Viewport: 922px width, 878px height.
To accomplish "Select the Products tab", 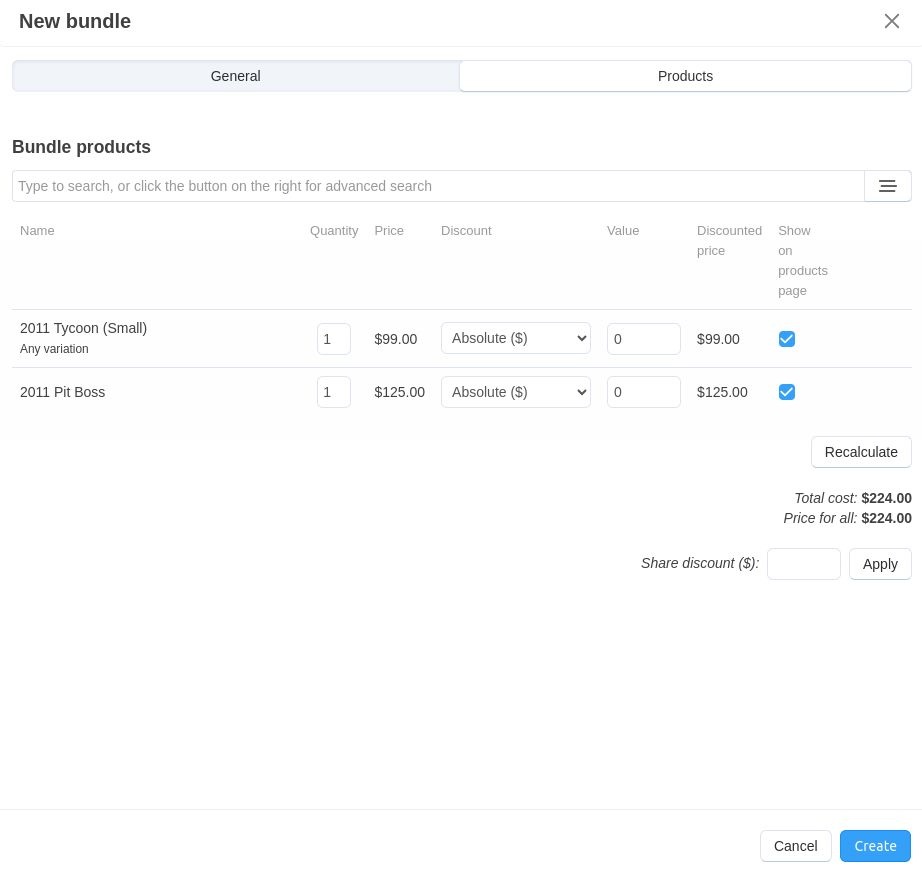I will [x=685, y=76].
